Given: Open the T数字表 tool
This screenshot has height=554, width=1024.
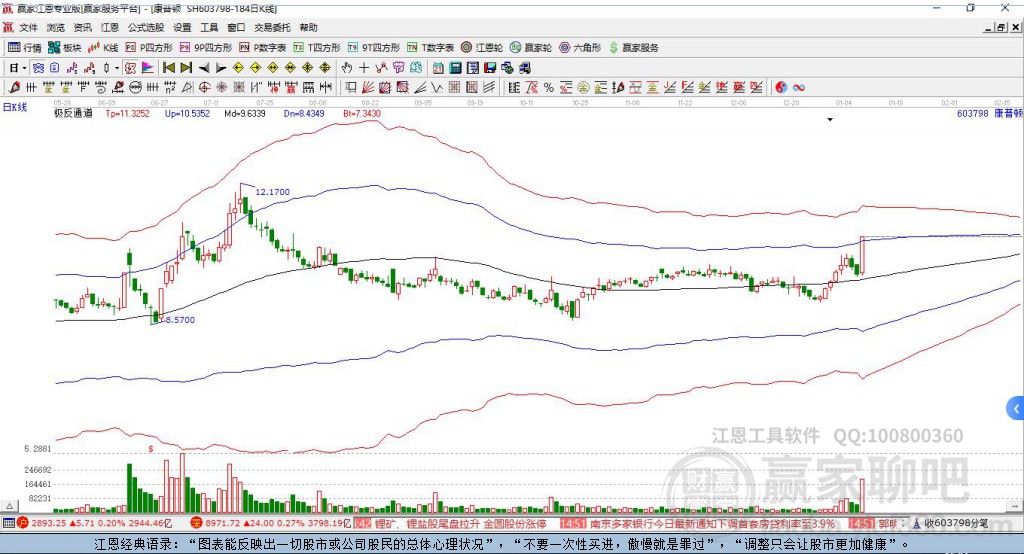Looking at the screenshot, I should click(x=430, y=48).
